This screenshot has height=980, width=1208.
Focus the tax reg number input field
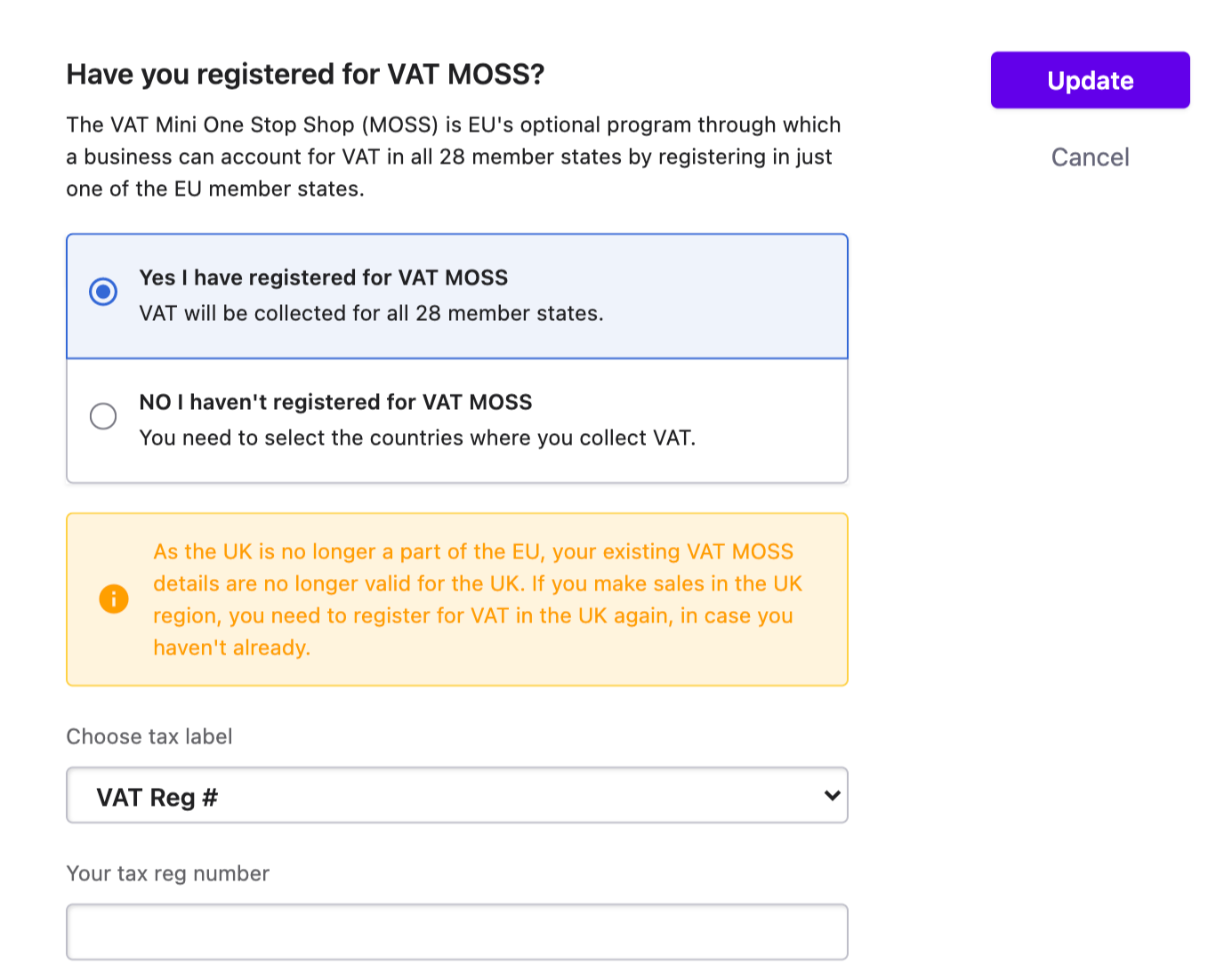pyautogui.click(x=456, y=932)
